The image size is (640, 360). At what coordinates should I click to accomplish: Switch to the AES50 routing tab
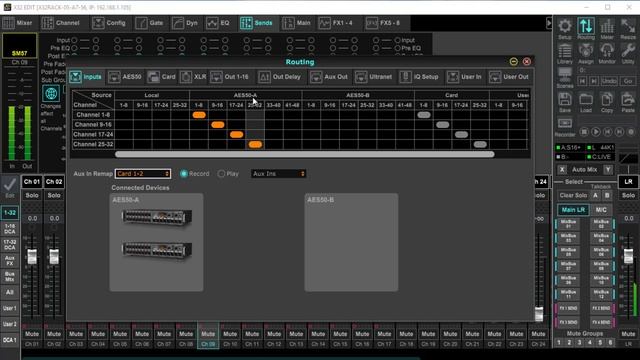(124, 77)
